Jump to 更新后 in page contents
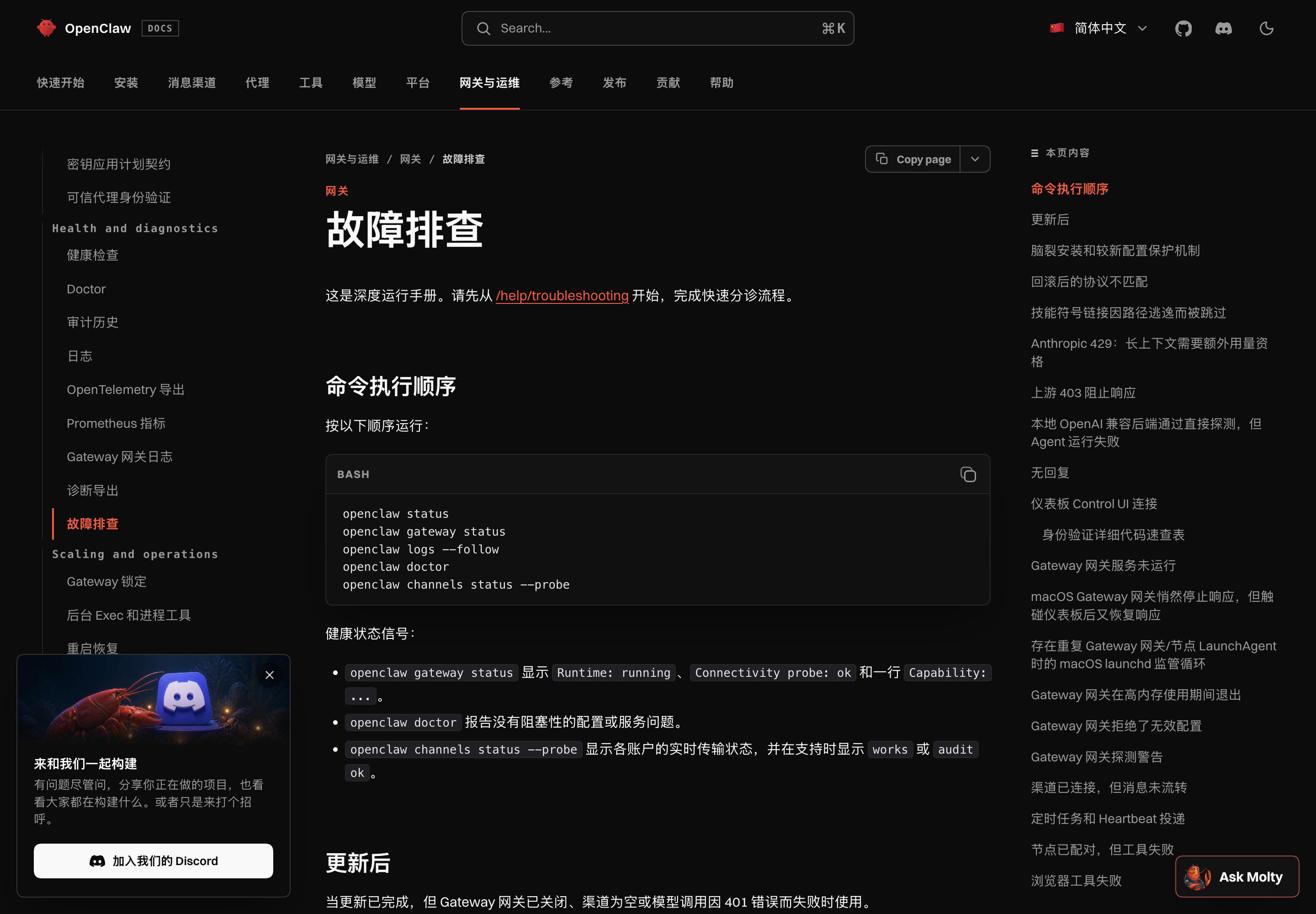The width and height of the screenshot is (1316, 914). [x=1050, y=220]
